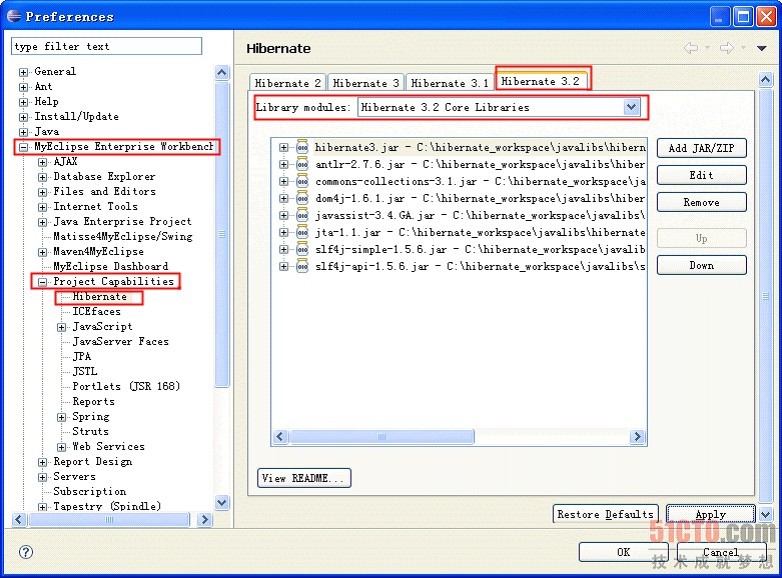Viewport: 782px width, 578px height.
Task: Click the tree panel scroll-up arrow
Action: tap(222, 73)
